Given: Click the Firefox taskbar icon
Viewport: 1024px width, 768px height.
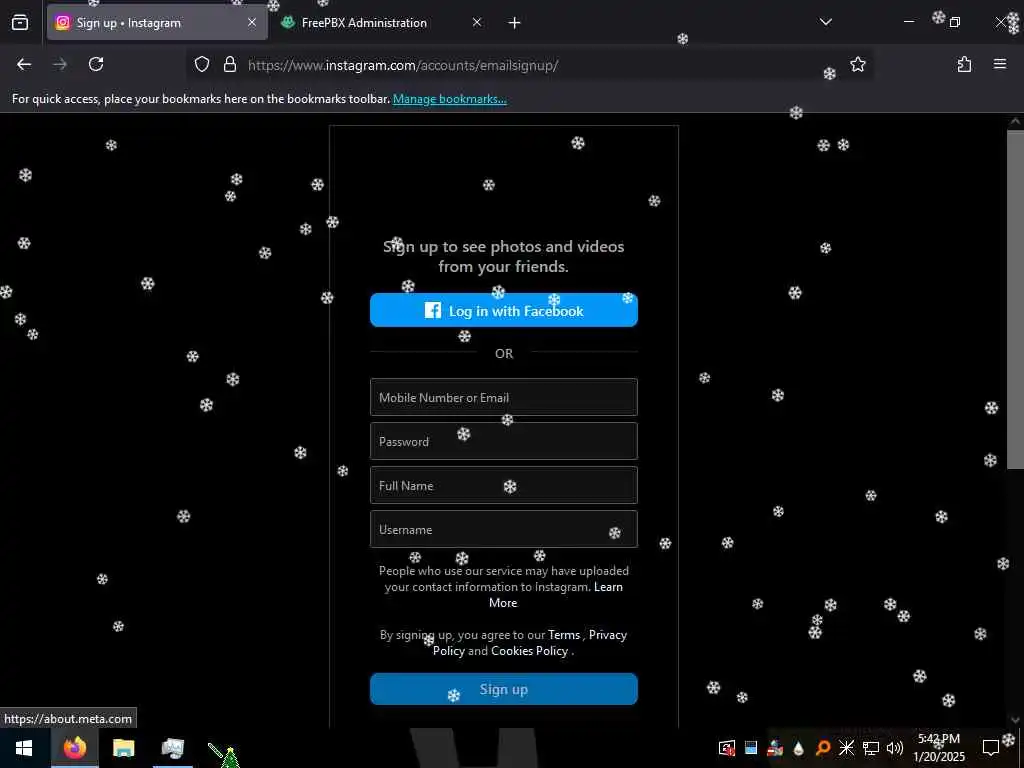Looking at the screenshot, I should 74,748.
